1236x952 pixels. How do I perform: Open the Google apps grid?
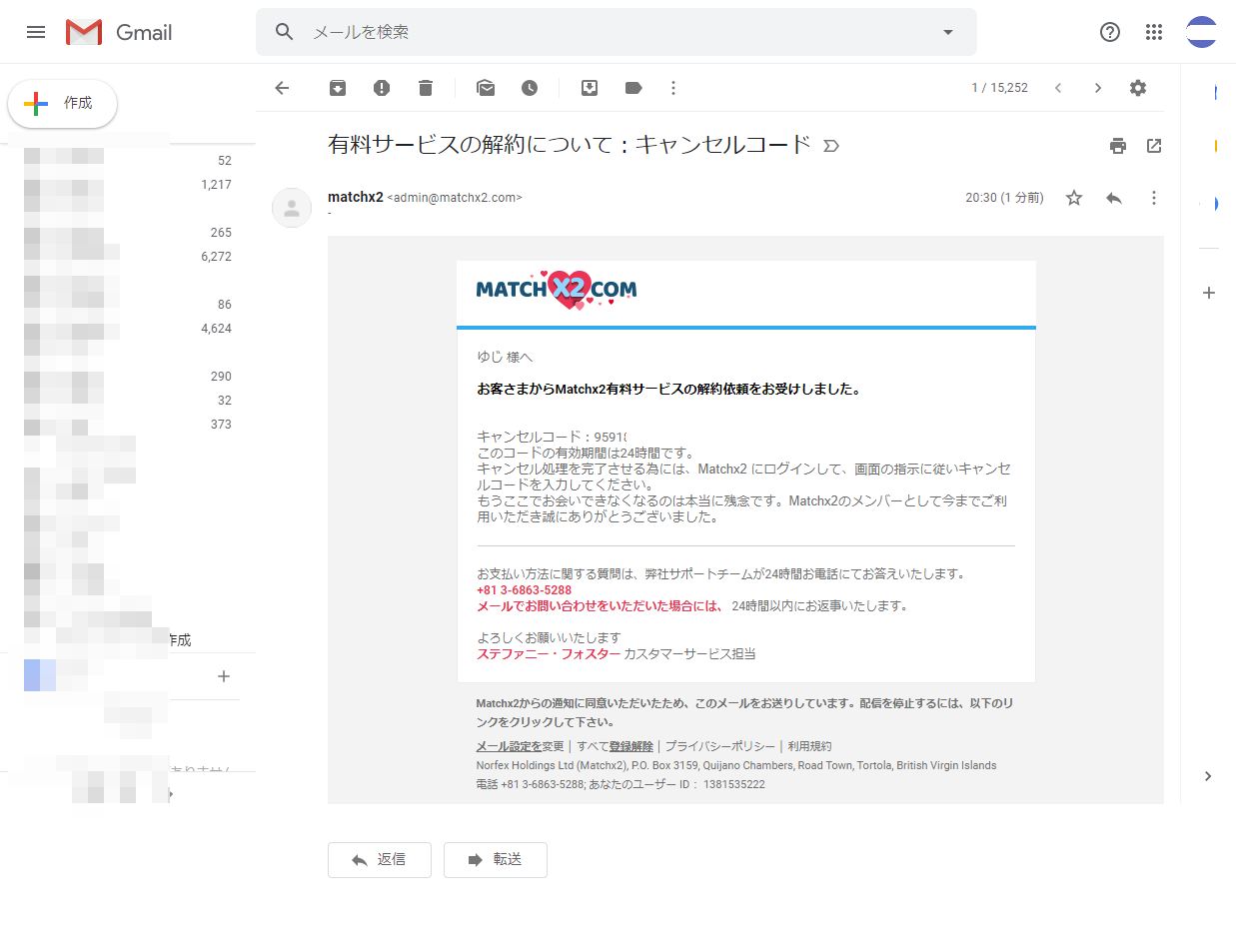point(1154,32)
